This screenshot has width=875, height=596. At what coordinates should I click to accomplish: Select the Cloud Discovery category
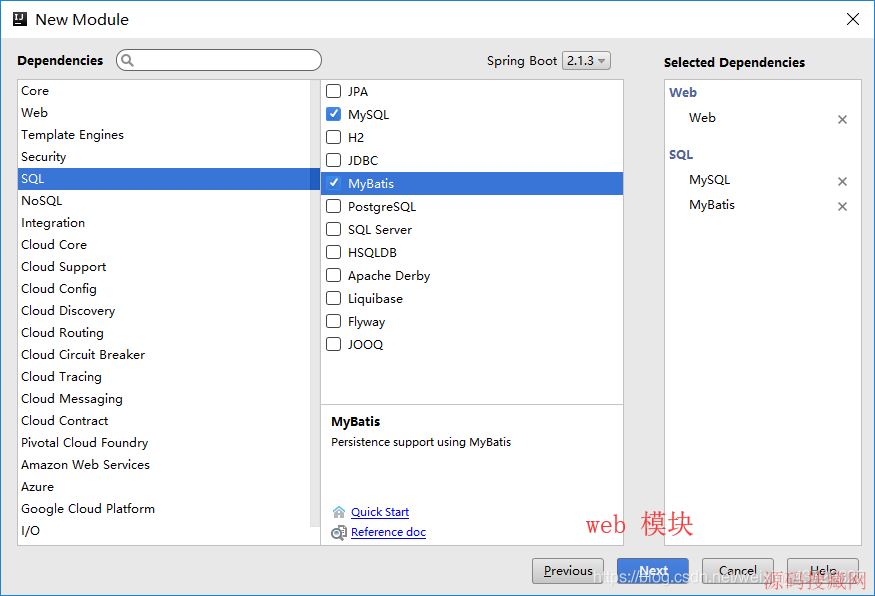point(68,311)
